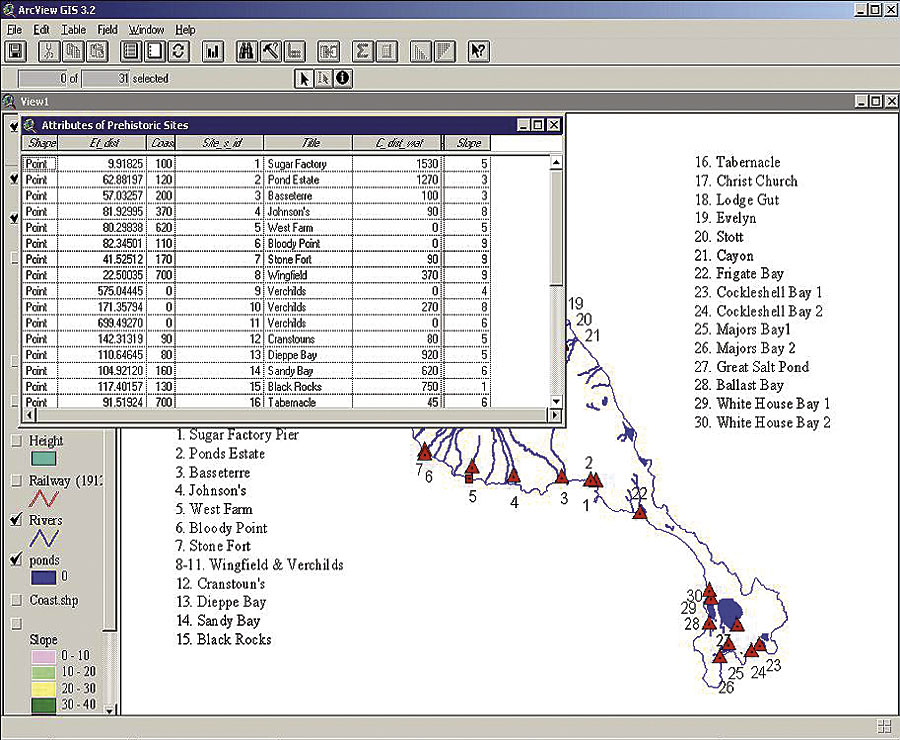Open the Window menu
The width and height of the screenshot is (900, 740).
[146, 29]
